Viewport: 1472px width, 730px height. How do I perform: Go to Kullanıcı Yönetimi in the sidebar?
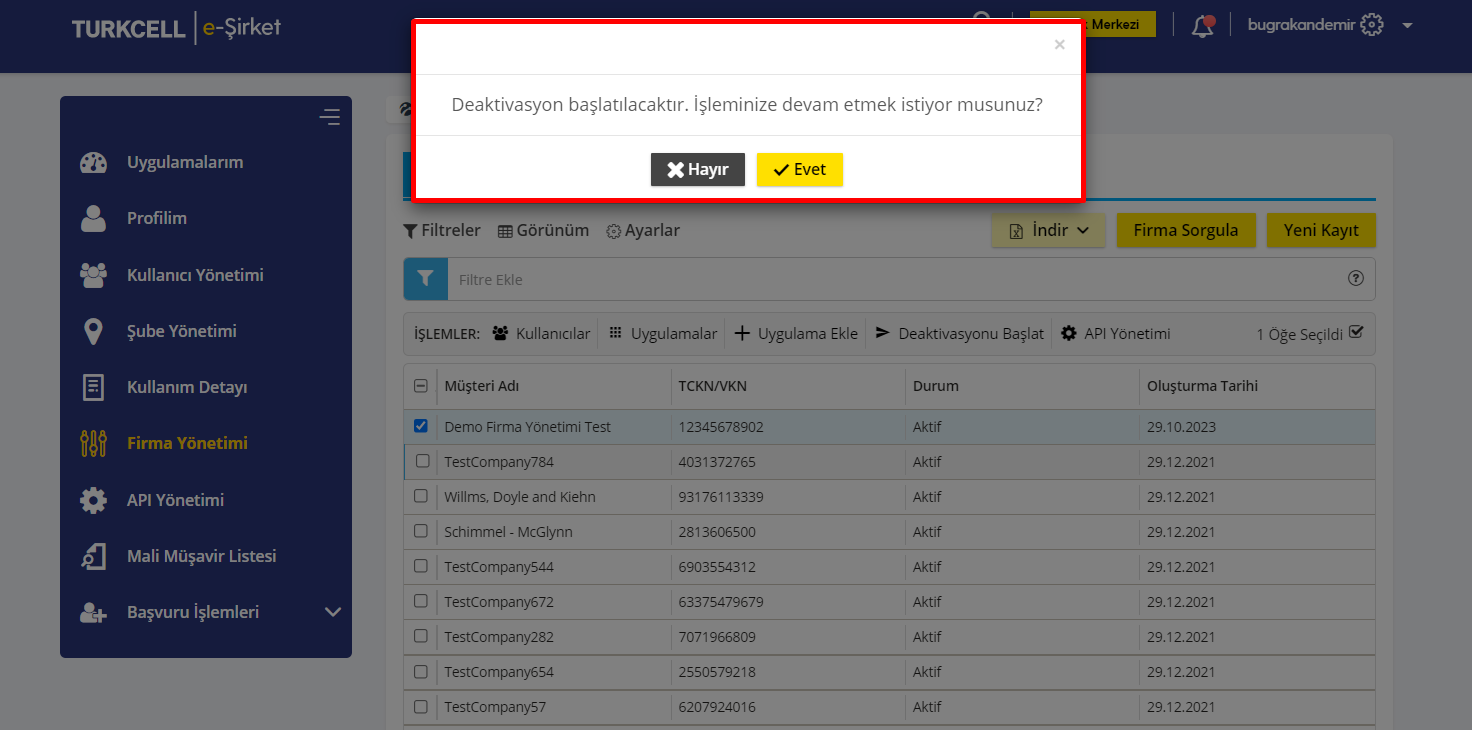coord(195,275)
